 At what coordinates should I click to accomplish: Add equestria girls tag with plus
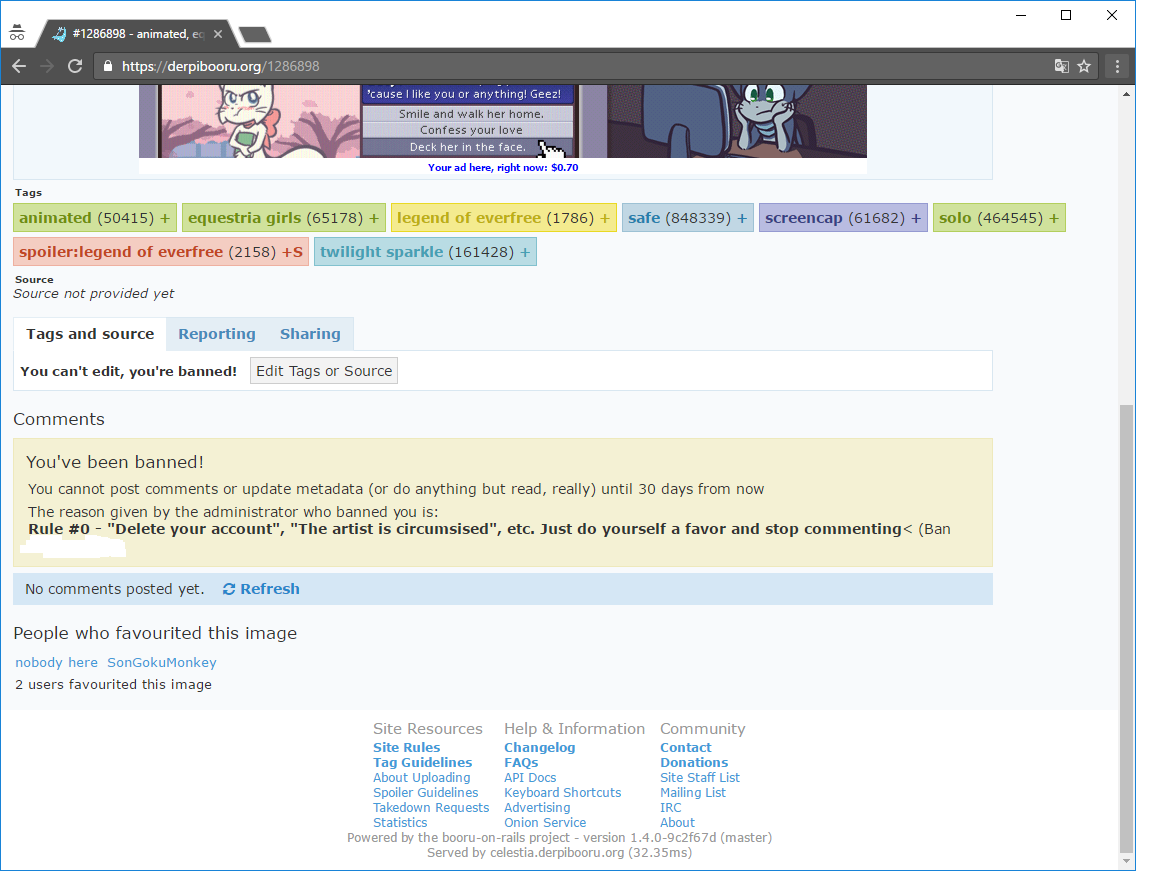click(374, 218)
